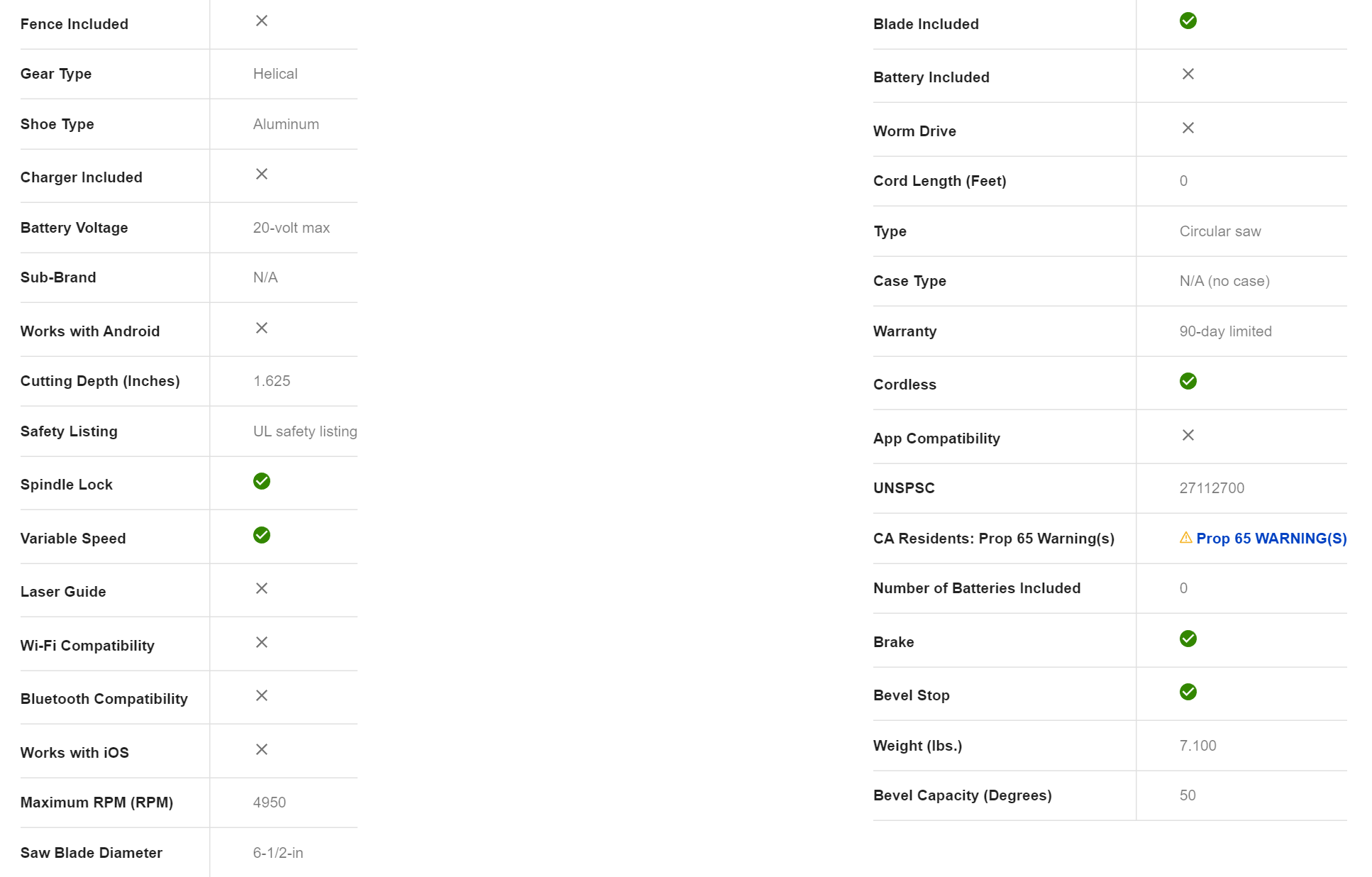This screenshot has width=1372, height=877.
Task: Click the Bluetooth Compatibility X mark
Action: point(262,696)
